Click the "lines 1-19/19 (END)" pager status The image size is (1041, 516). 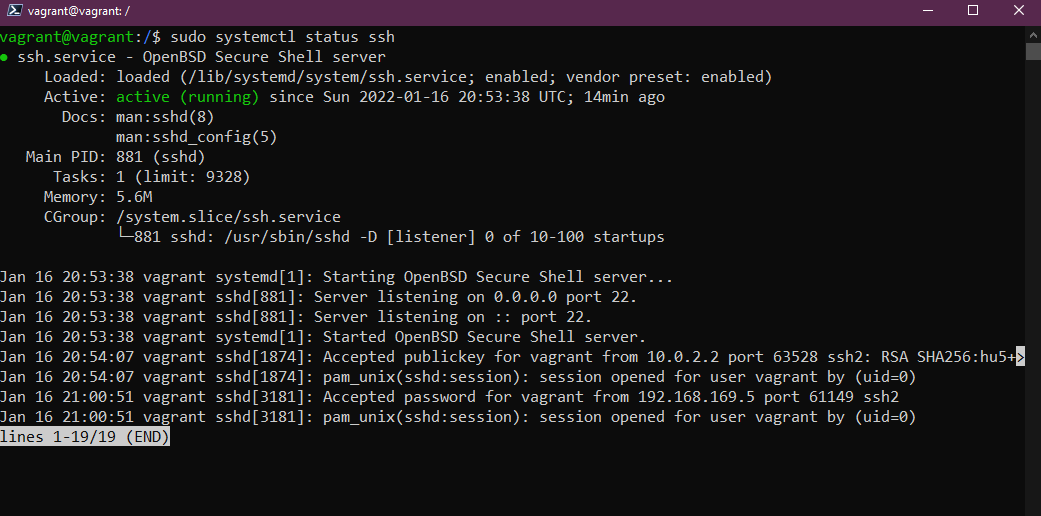click(85, 437)
